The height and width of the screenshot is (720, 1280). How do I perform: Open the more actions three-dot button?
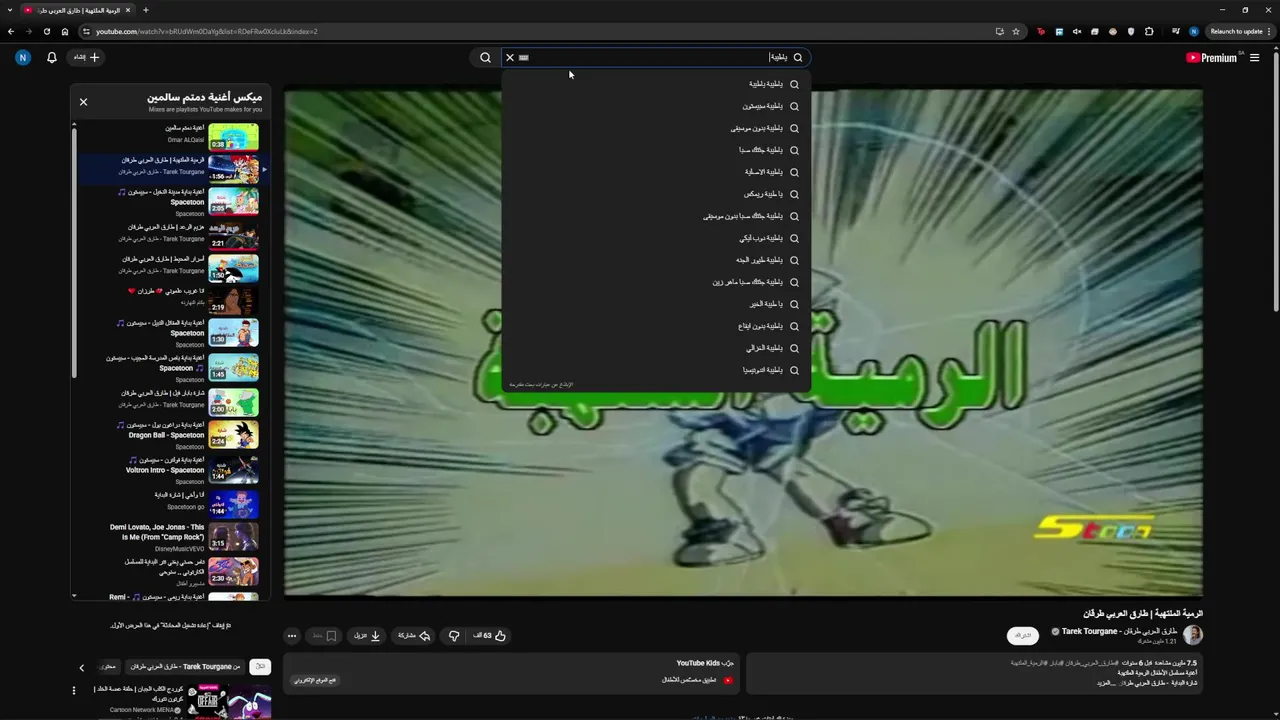tap(292, 635)
